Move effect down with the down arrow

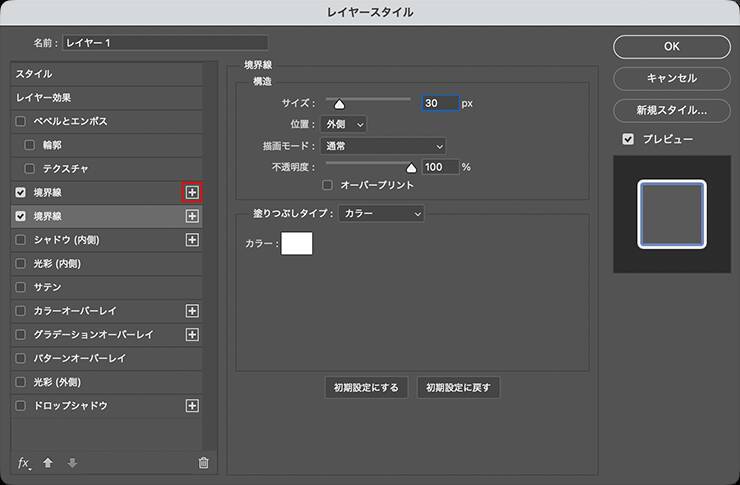[72, 463]
